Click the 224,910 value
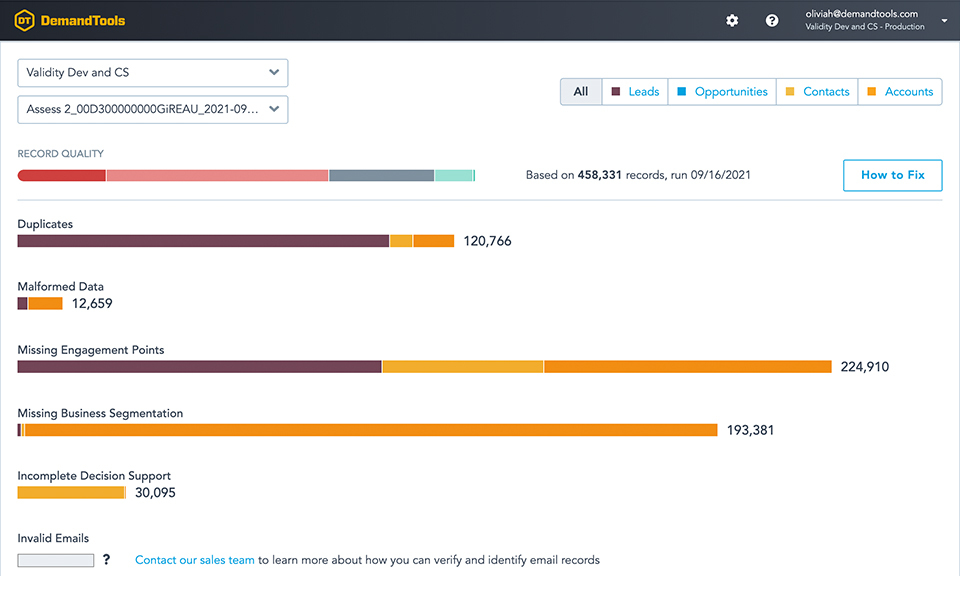Screen dimensions: 960x600 (x=864, y=367)
